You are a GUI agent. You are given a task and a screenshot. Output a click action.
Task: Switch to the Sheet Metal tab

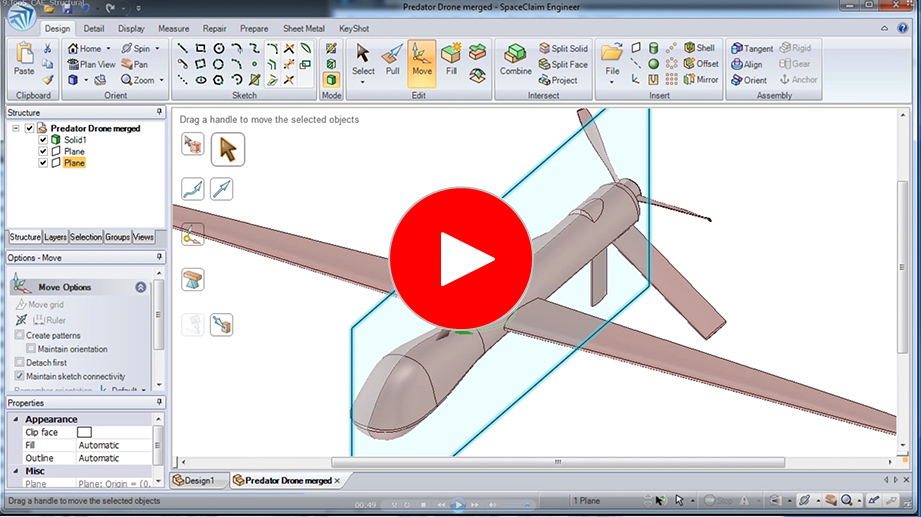304,28
